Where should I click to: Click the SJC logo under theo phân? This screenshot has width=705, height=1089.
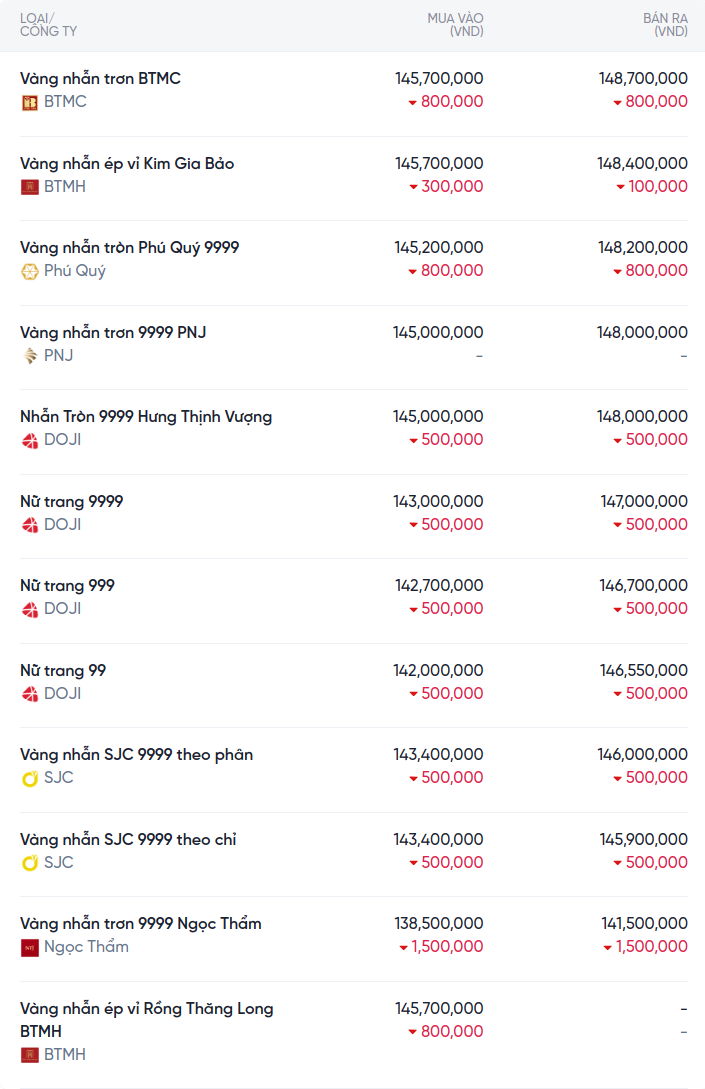[x=30, y=778]
